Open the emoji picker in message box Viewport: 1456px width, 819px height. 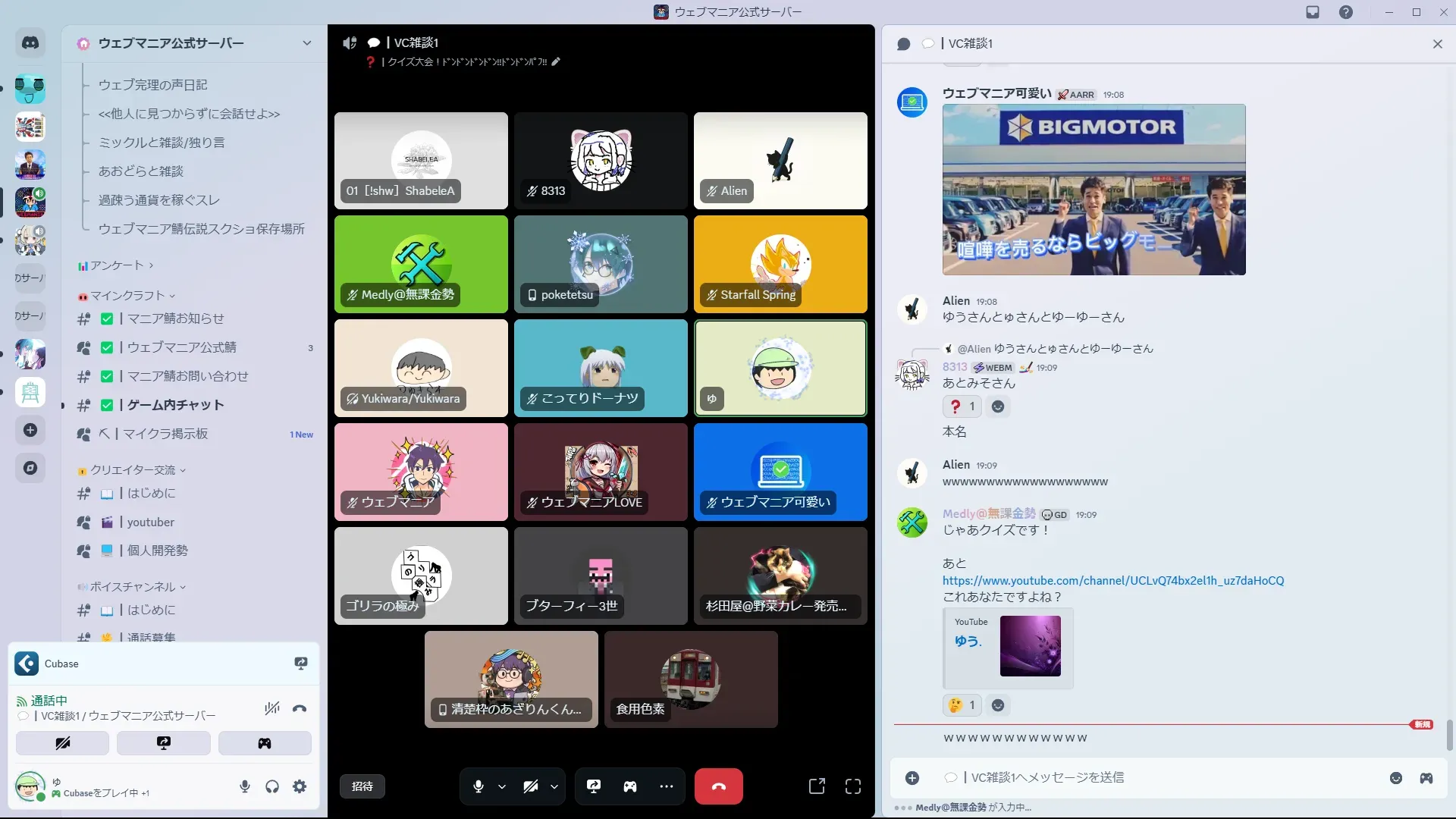point(1395,778)
